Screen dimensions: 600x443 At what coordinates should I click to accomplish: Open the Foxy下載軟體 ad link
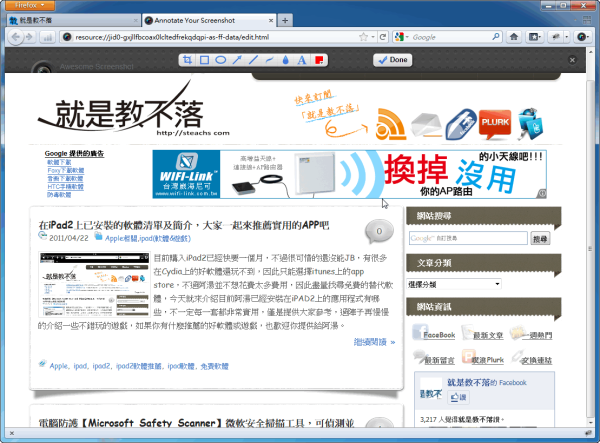pos(65,170)
